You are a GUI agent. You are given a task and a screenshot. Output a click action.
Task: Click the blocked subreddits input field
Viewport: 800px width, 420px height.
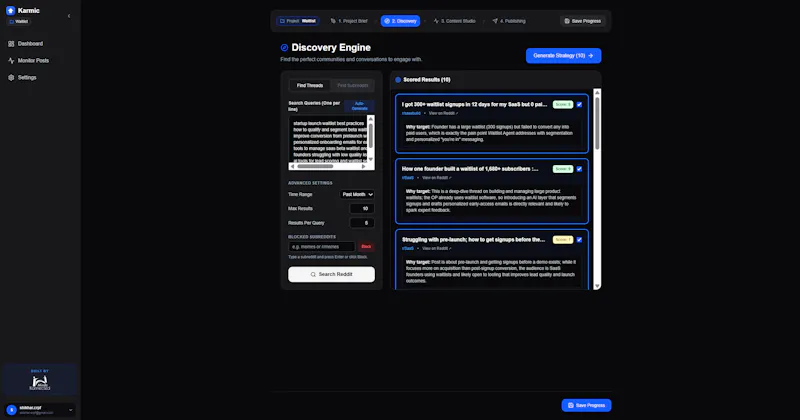pyautogui.click(x=321, y=246)
